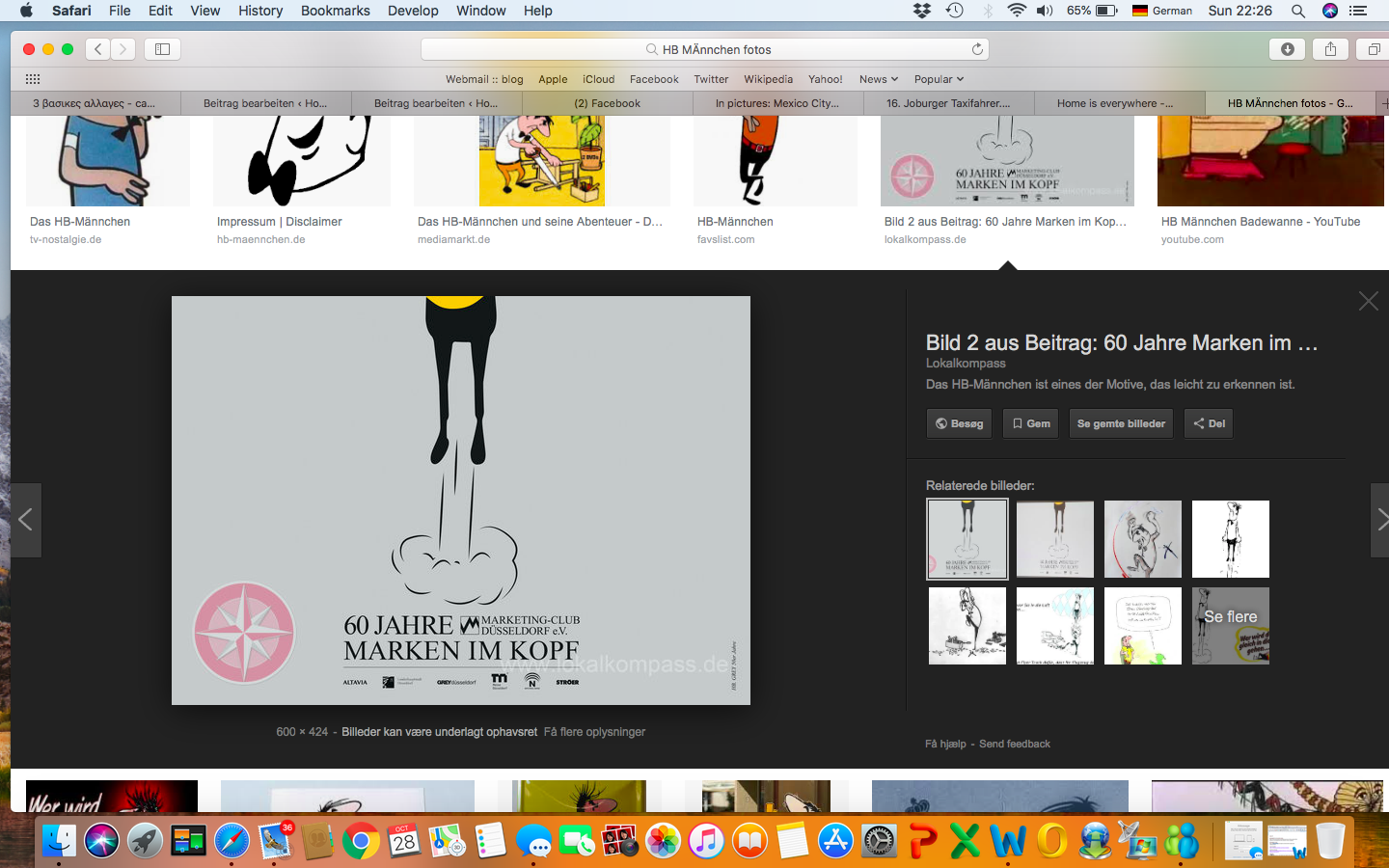Open Maps in the Dock
Viewport: 1389px width, 868px height.
tap(447, 841)
